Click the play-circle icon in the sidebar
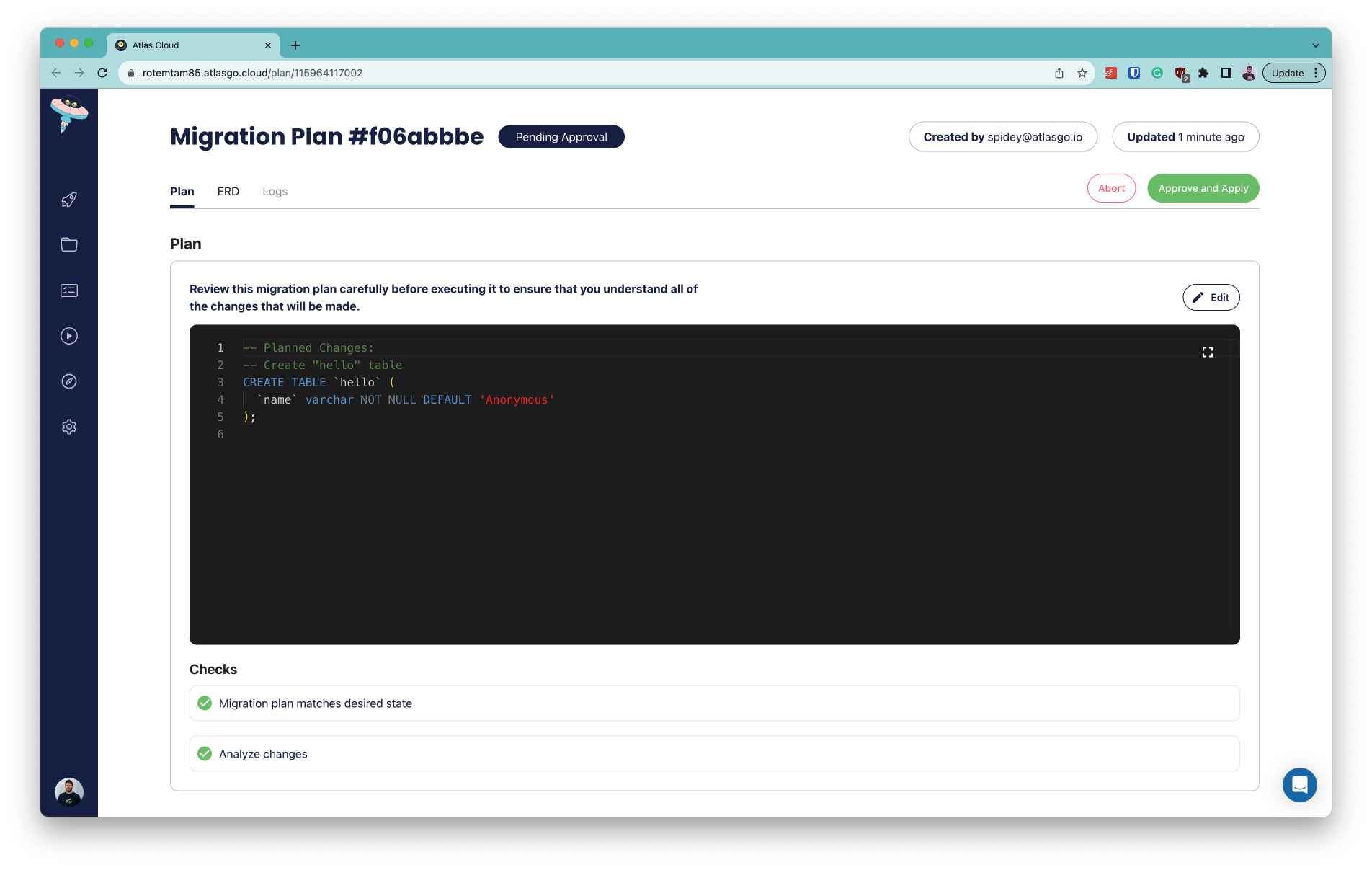The width and height of the screenshot is (1372, 870). pos(68,336)
